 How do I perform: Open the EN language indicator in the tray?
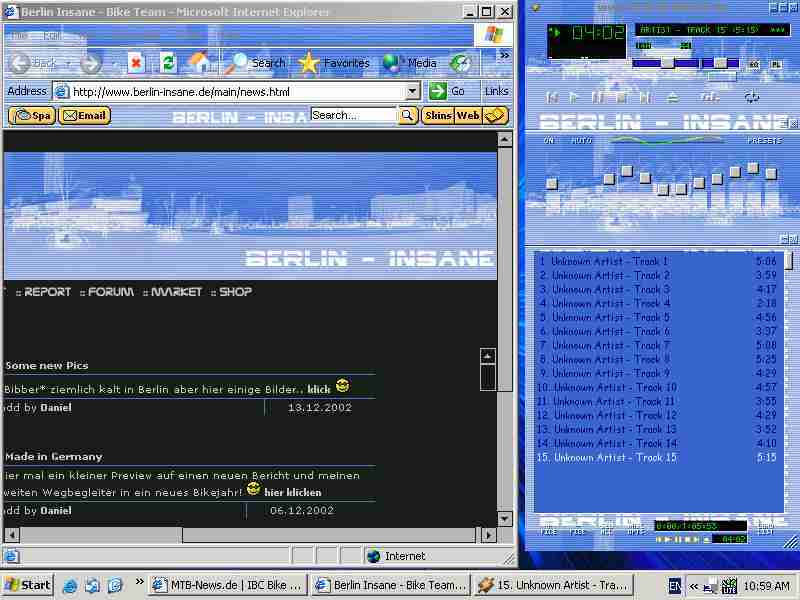(674, 586)
